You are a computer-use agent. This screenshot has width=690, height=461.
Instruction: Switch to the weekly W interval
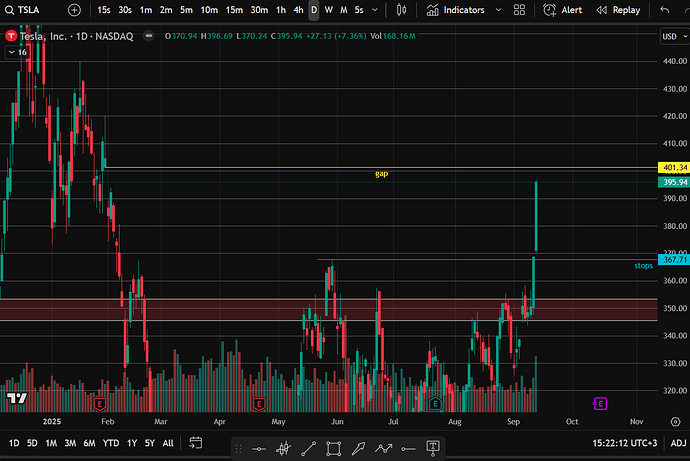(x=329, y=10)
